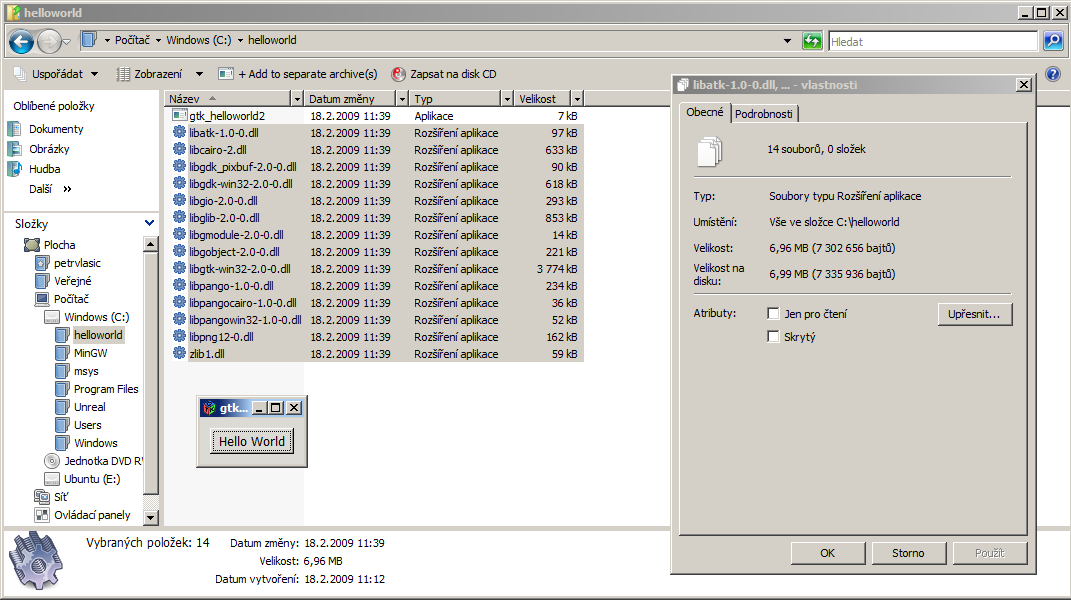
Task: Click Windows (C:) in the address breadcrumb
Action: tap(199, 40)
